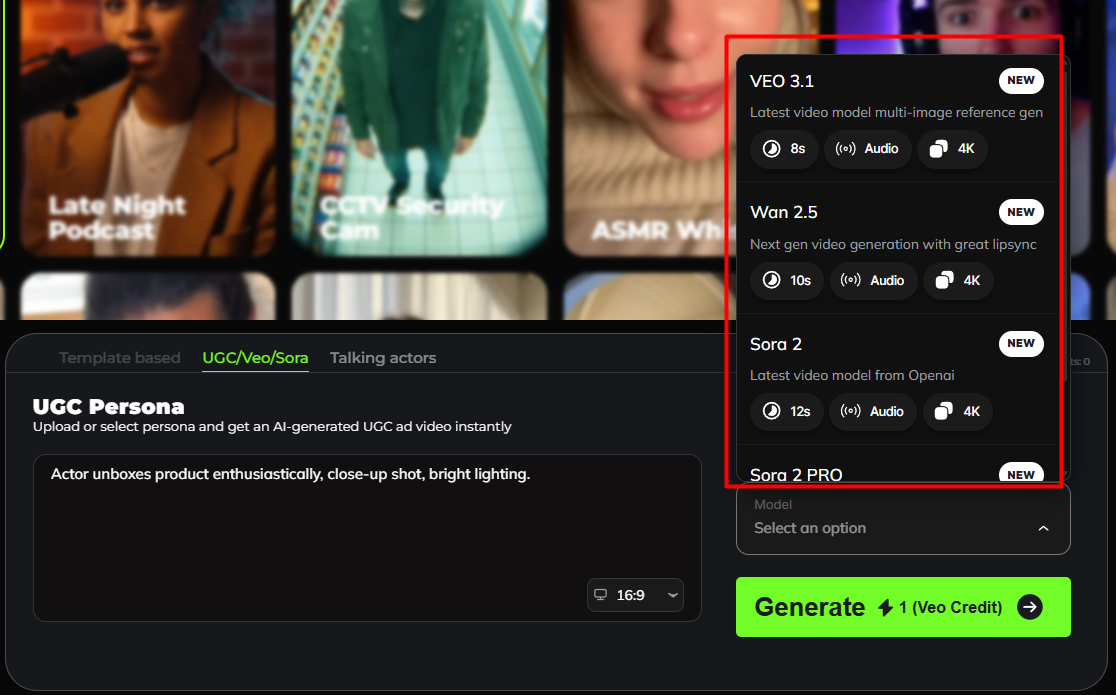
Task: Click the 'Latest video model from Openai' description
Action: pos(852,375)
